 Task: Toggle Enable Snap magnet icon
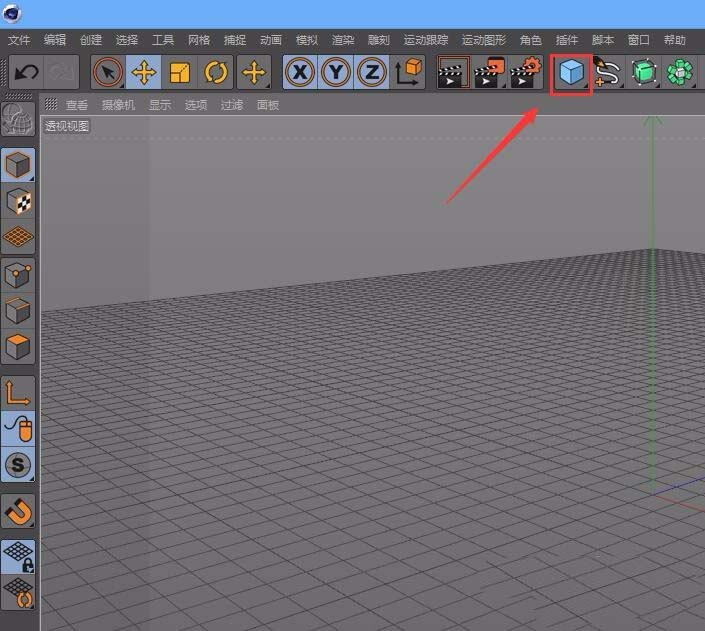click(18, 511)
